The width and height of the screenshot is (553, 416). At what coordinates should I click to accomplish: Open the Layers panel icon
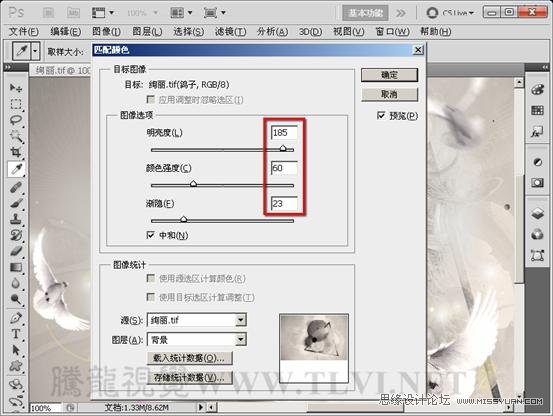point(537,213)
